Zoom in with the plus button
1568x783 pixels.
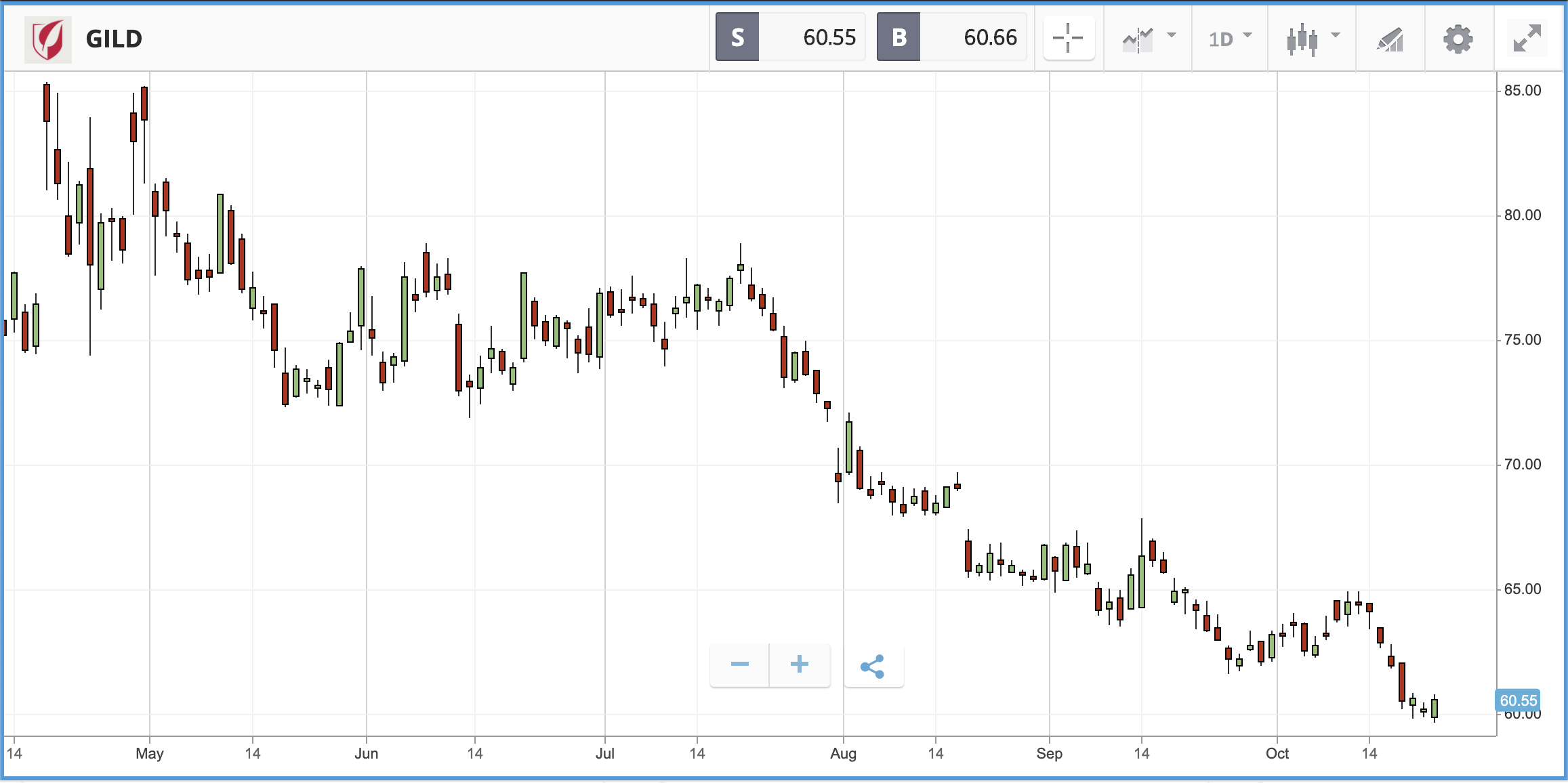click(800, 664)
